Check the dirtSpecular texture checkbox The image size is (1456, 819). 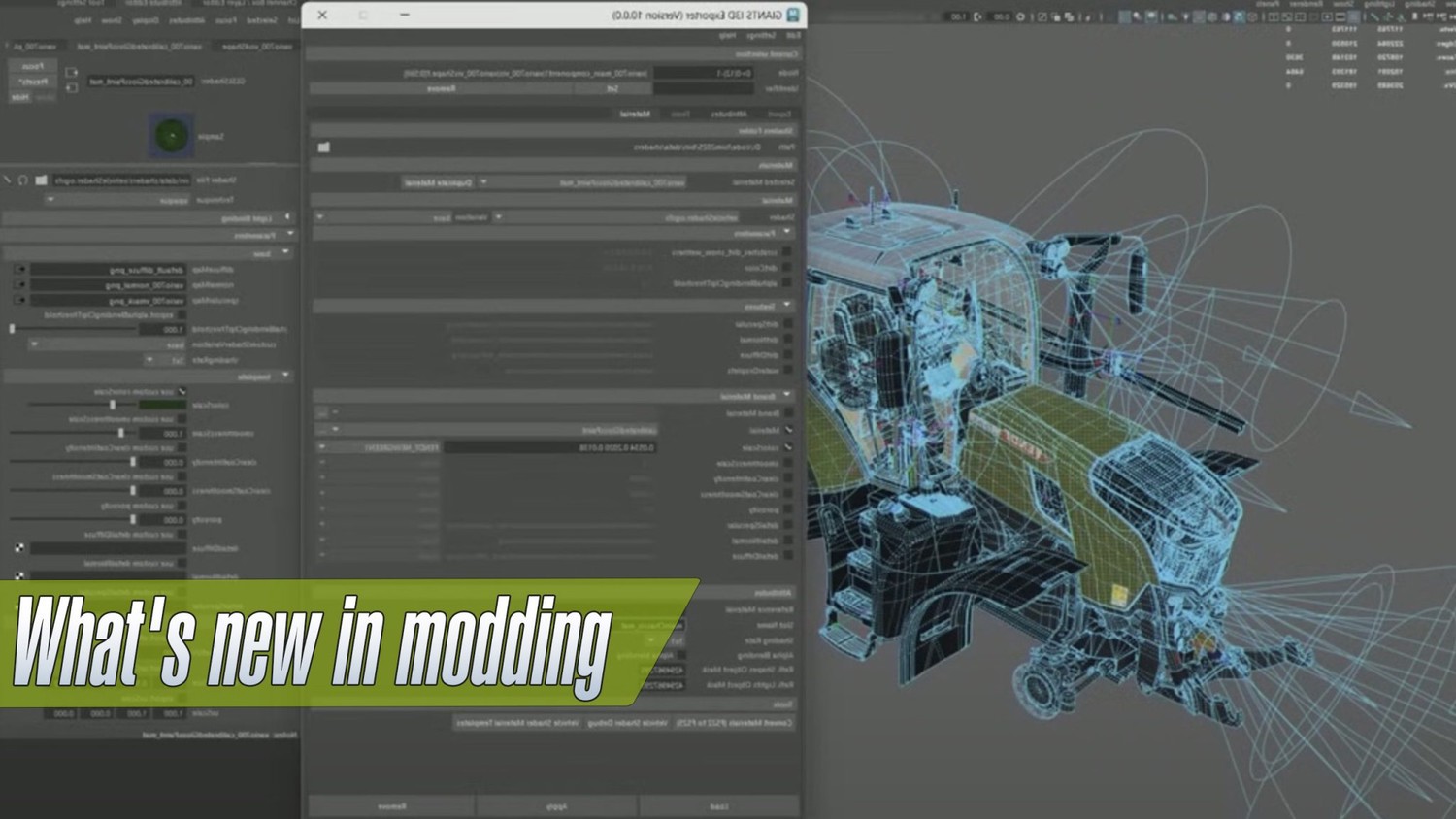point(787,324)
